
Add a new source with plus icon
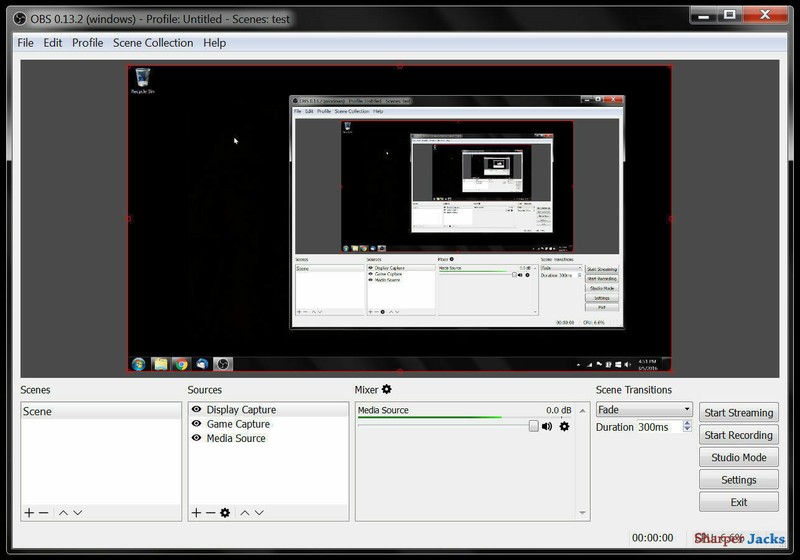pyautogui.click(x=196, y=513)
